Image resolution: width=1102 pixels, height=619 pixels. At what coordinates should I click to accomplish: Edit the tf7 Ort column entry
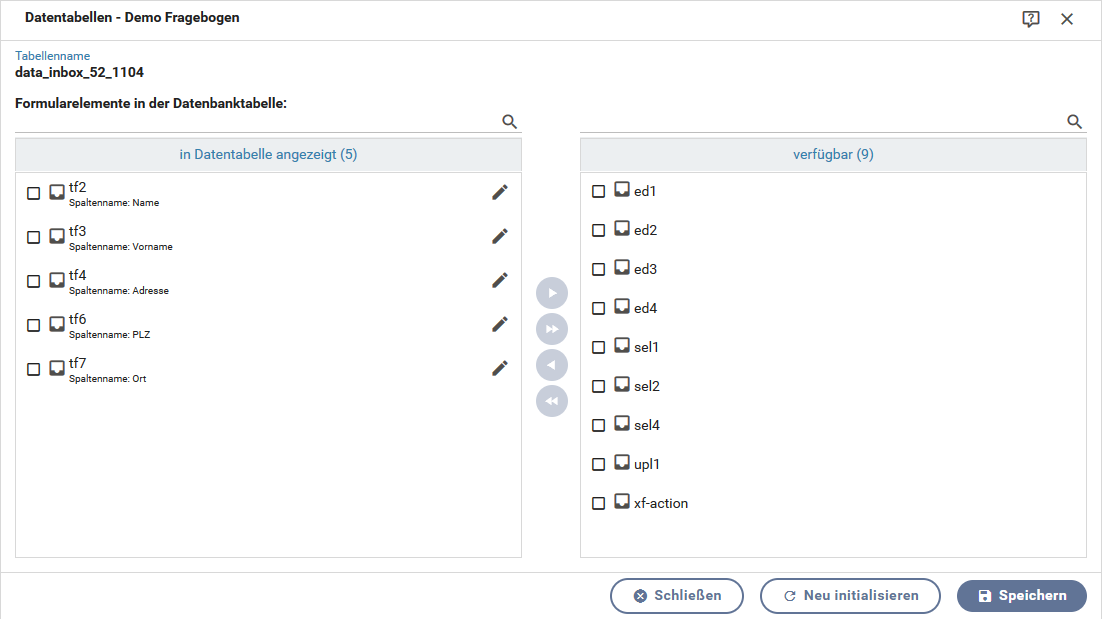coord(500,369)
